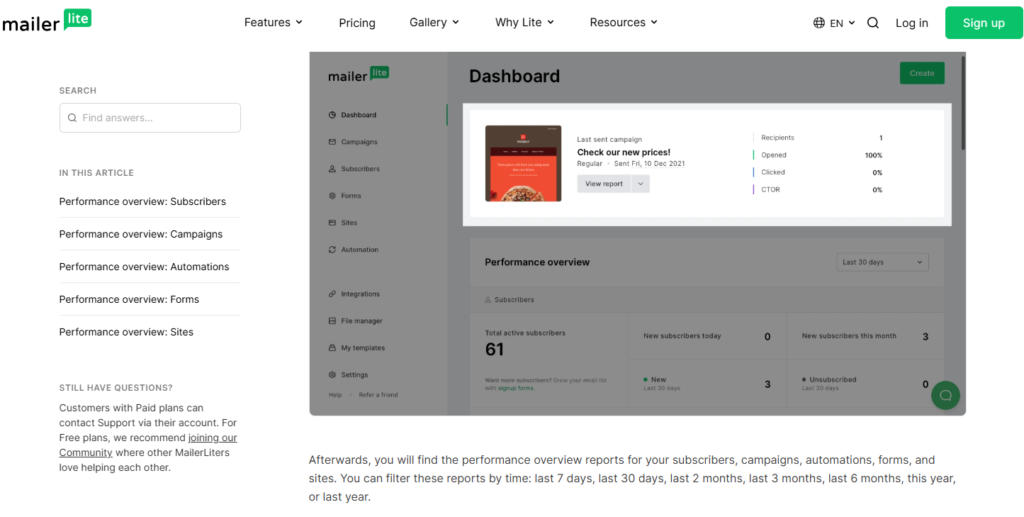This screenshot has height=517, width=1024.
Task: Click the Log in link
Action: (912, 23)
